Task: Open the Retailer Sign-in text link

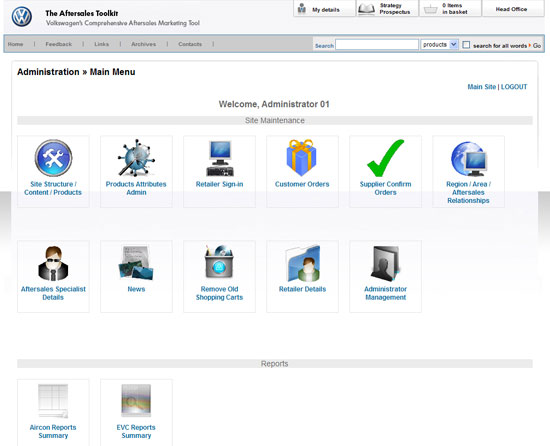Action: pos(220,184)
